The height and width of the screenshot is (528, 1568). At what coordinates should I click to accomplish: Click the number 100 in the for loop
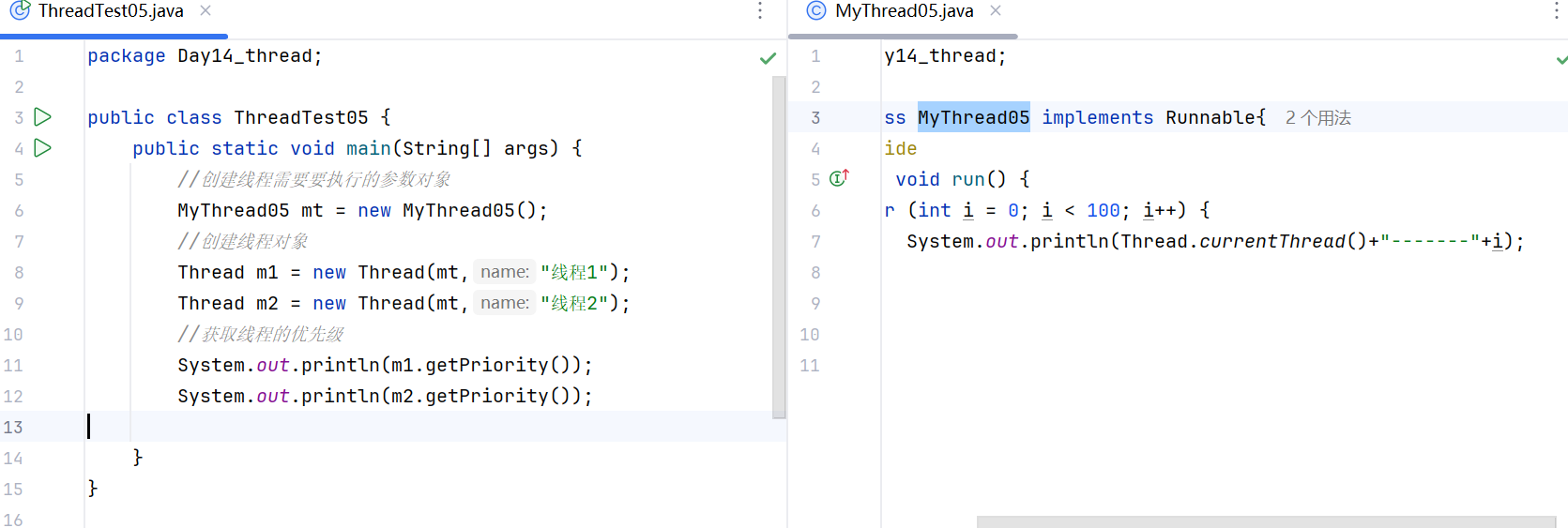(1104, 210)
